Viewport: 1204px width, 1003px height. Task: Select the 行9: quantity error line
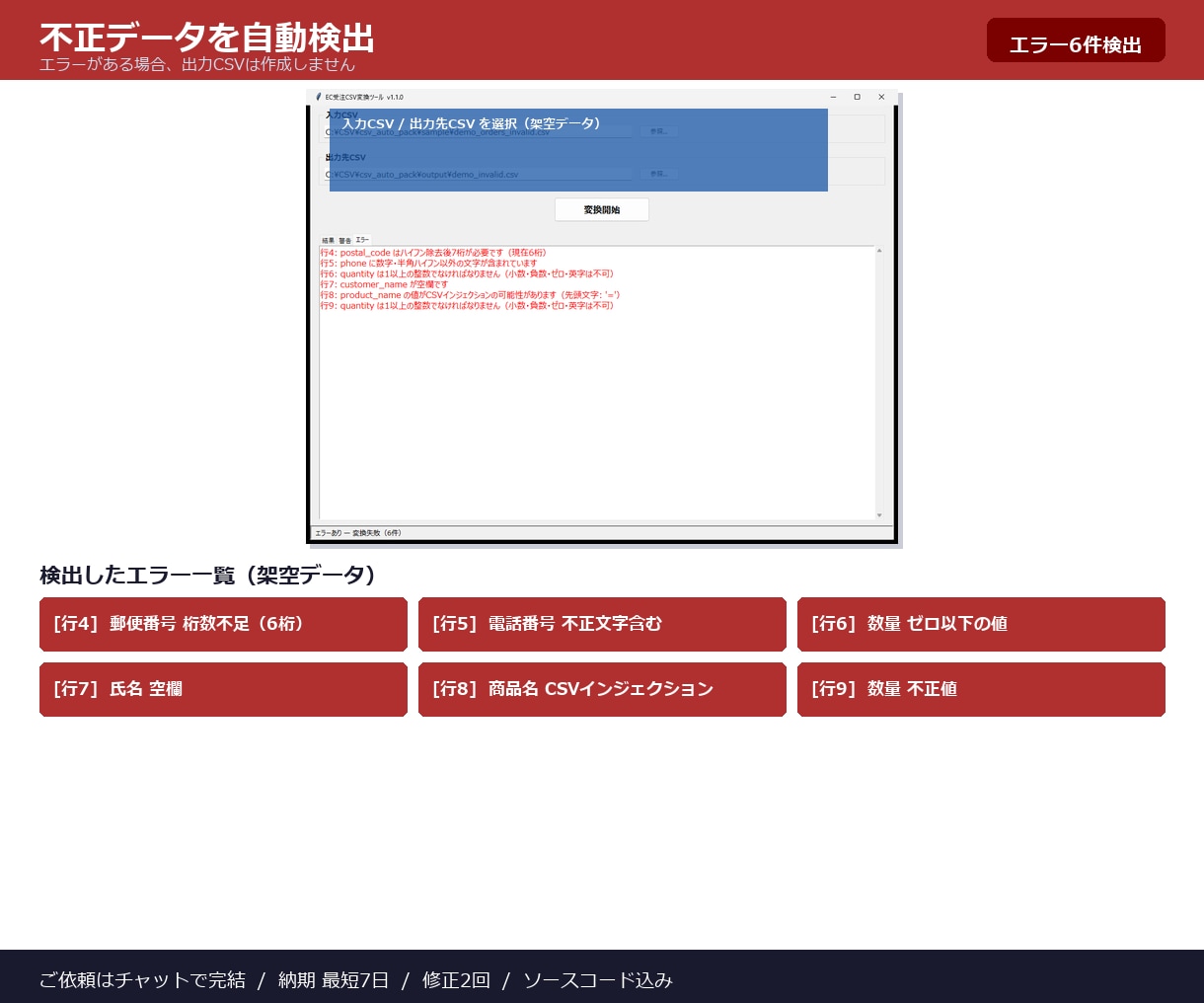[467, 306]
